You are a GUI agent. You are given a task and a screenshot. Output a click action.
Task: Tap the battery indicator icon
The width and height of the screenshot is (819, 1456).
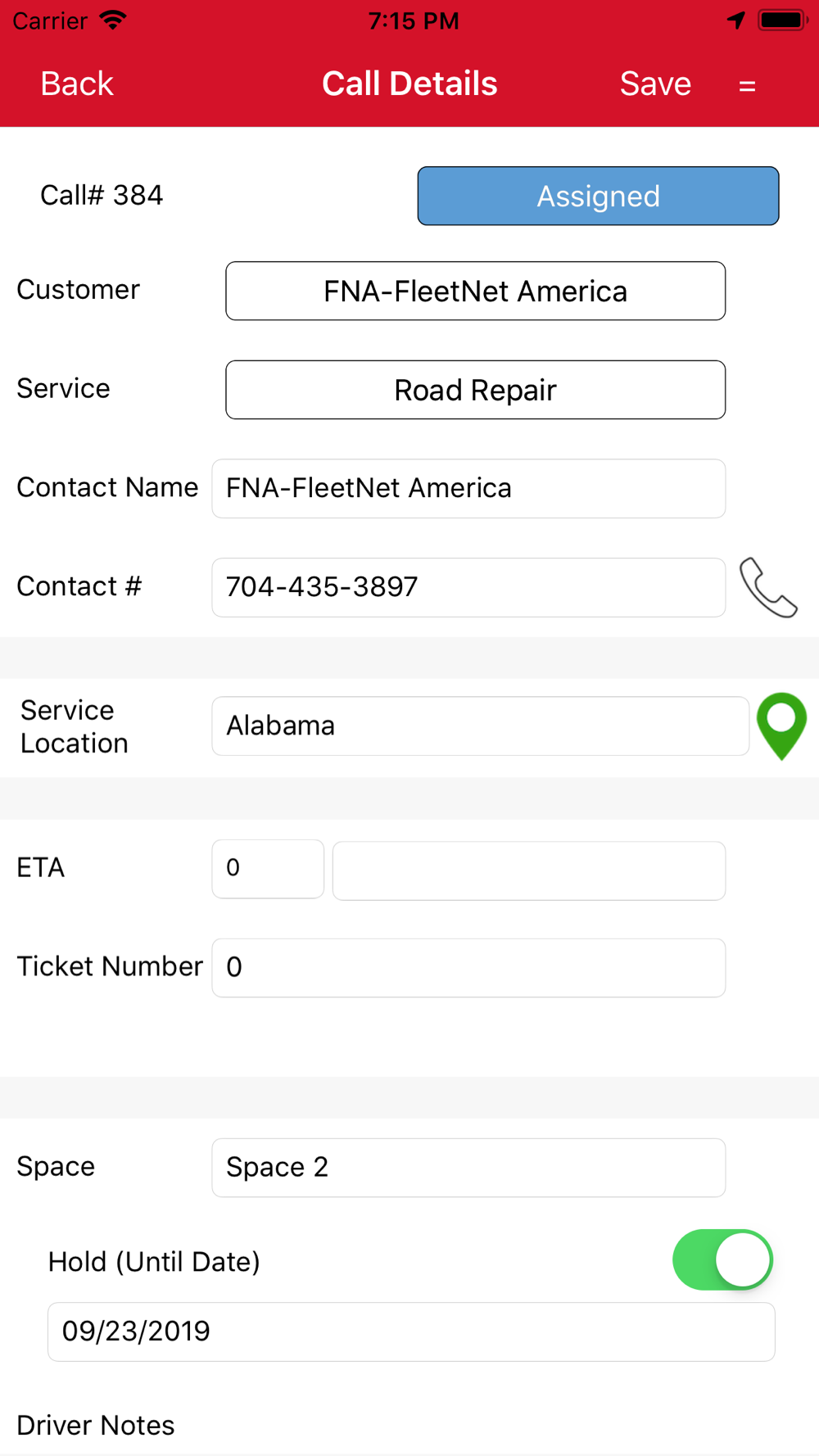point(784,20)
